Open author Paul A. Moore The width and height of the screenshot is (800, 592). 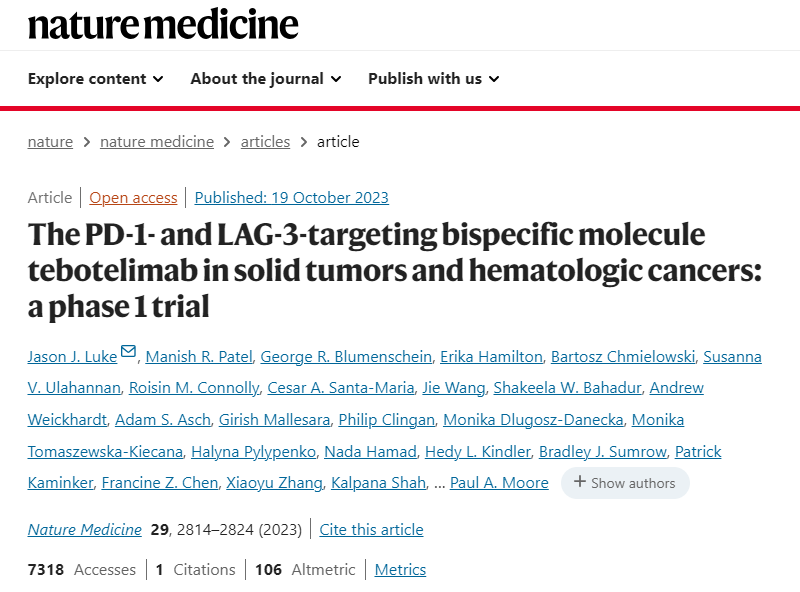point(499,483)
